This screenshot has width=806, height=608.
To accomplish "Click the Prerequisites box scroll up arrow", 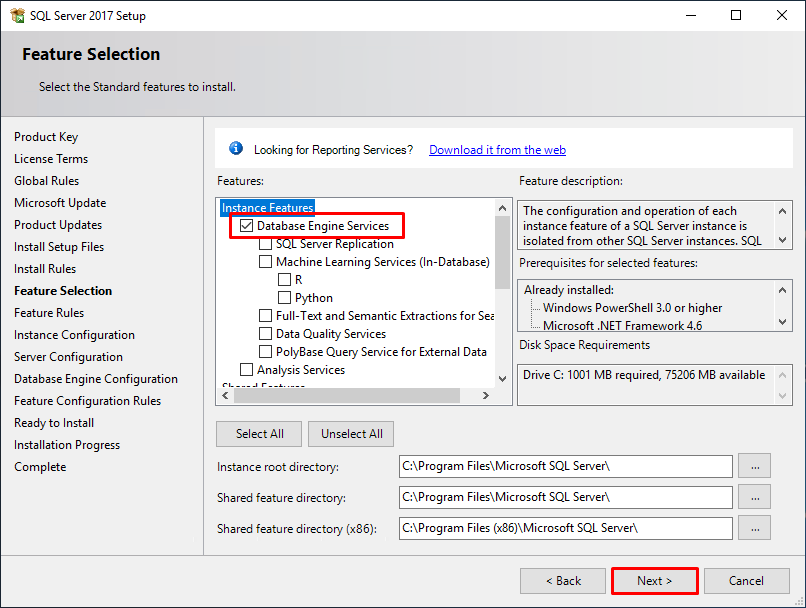I will point(782,290).
